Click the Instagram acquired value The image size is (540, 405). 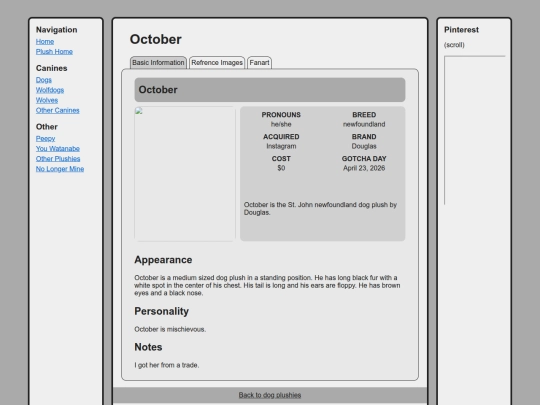281,146
